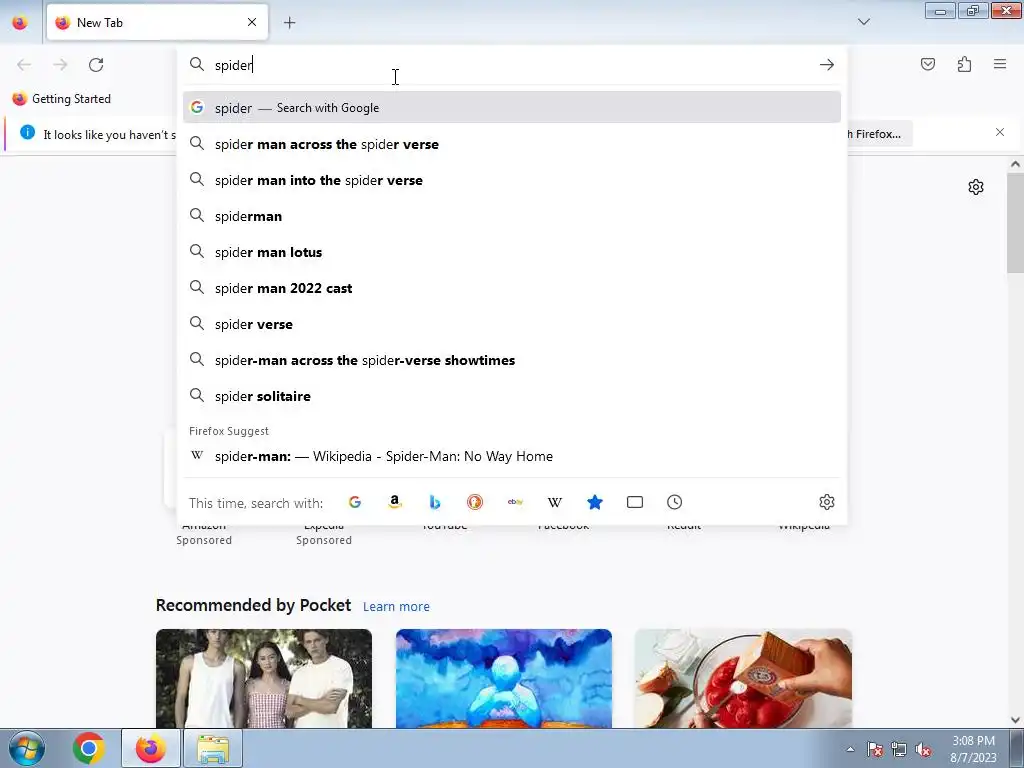Screen dimensions: 1024x768
Task: Search history using the clock icon
Action: point(675,502)
